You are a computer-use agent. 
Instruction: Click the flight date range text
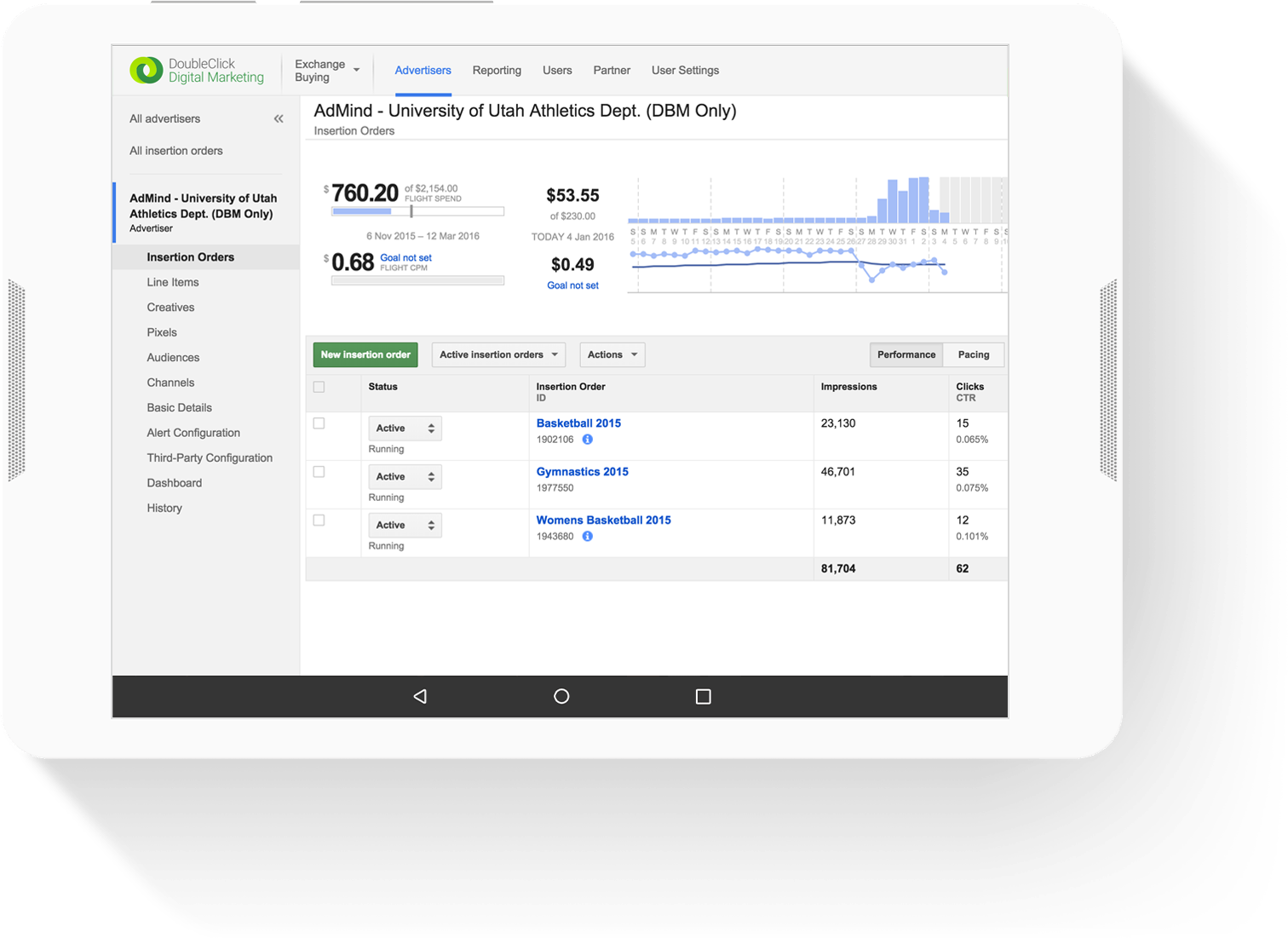click(x=423, y=236)
